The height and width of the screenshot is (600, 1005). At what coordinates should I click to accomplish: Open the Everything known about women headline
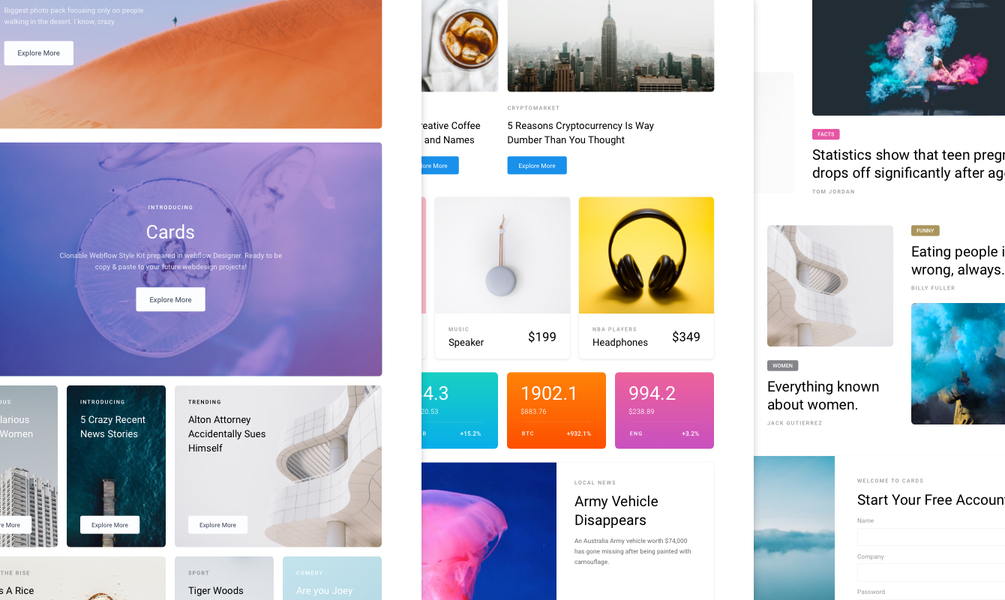pos(823,396)
